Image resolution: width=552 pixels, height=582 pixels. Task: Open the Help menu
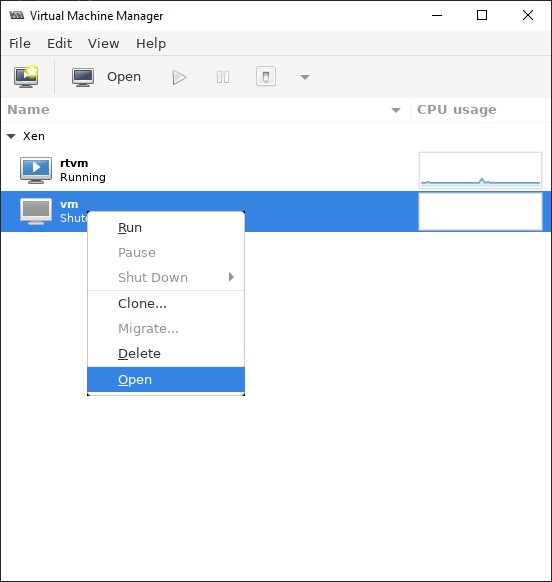click(x=151, y=43)
